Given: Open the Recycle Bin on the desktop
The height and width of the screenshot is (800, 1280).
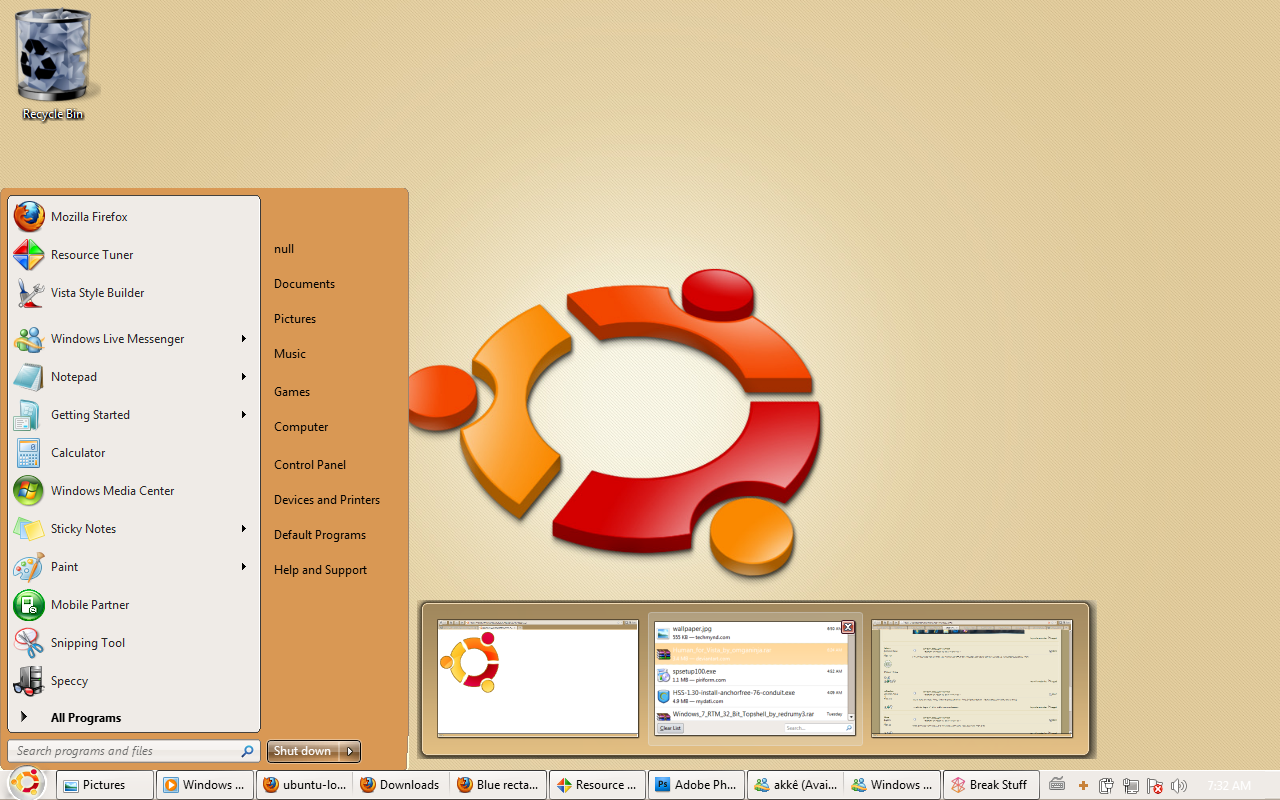Looking at the screenshot, I should (x=54, y=65).
